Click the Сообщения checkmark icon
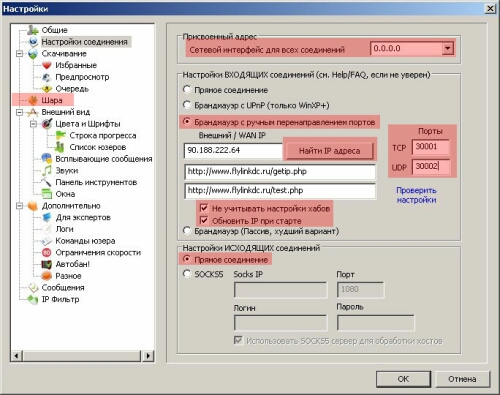Viewport: 500px width, 395px height. [x=33, y=287]
